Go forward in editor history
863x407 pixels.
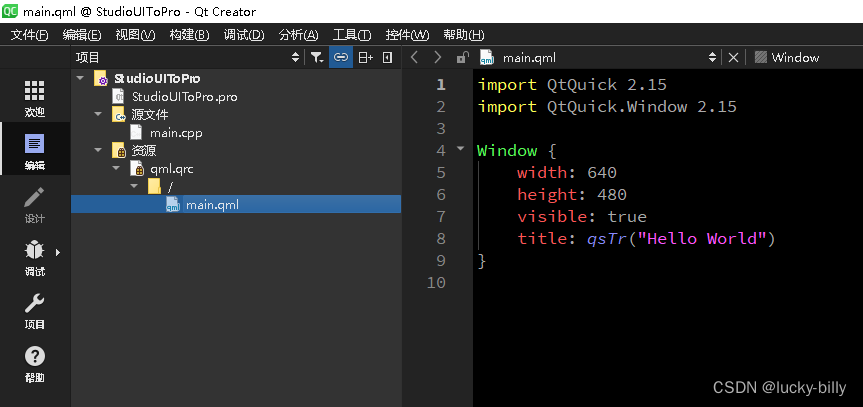click(438, 57)
